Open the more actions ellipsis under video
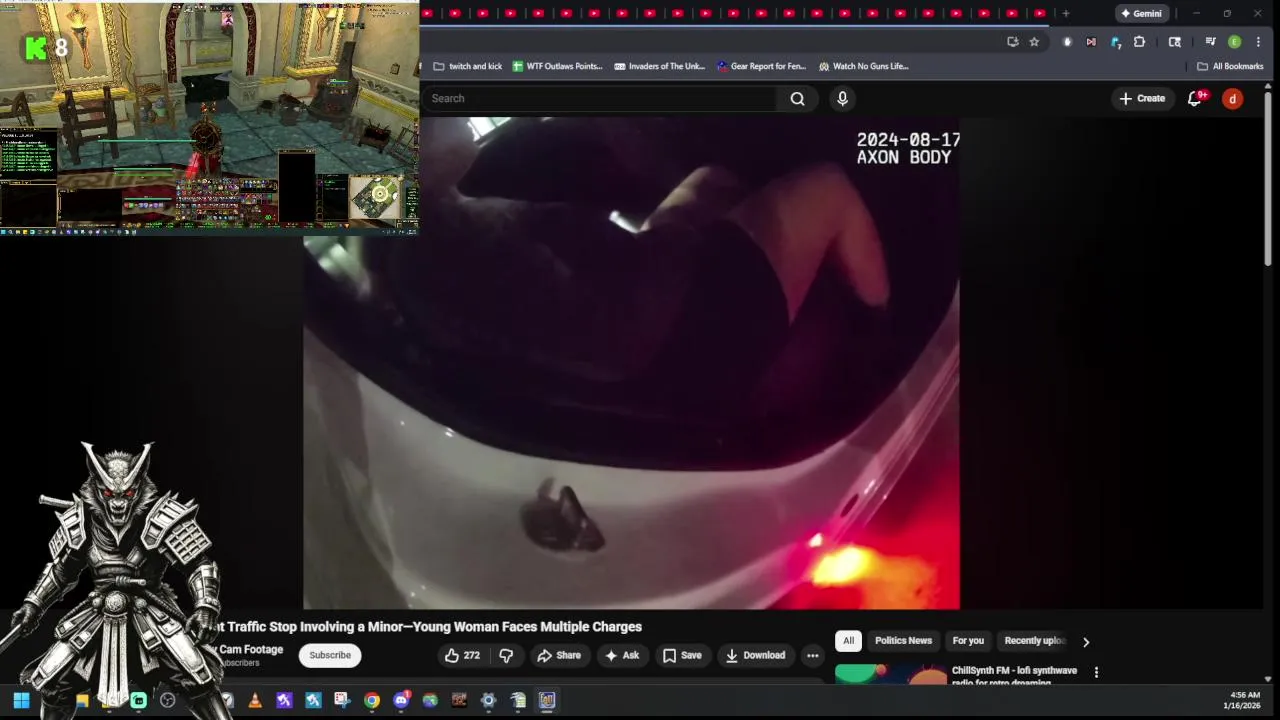 point(812,655)
